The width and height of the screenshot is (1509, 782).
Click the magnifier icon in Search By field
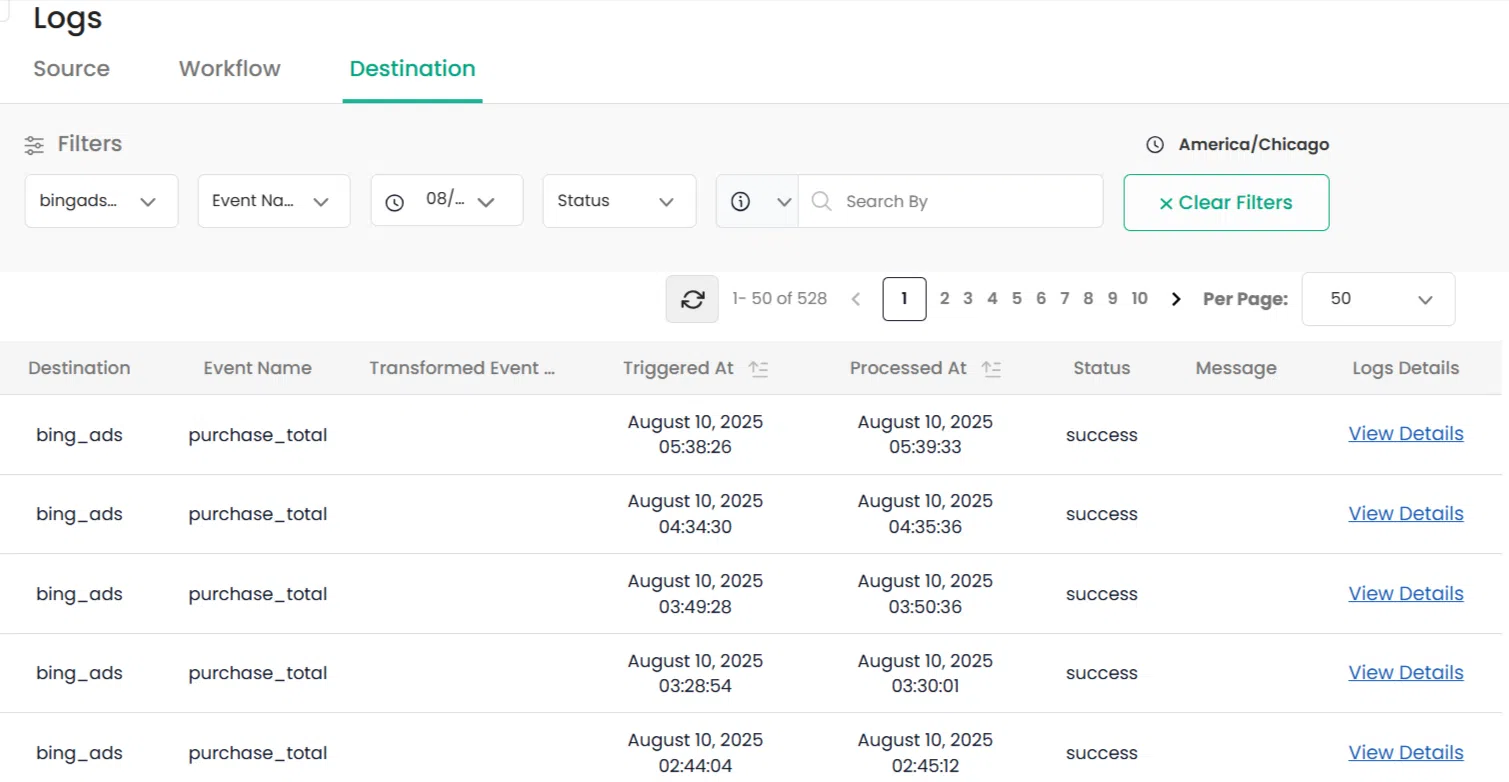pos(821,201)
